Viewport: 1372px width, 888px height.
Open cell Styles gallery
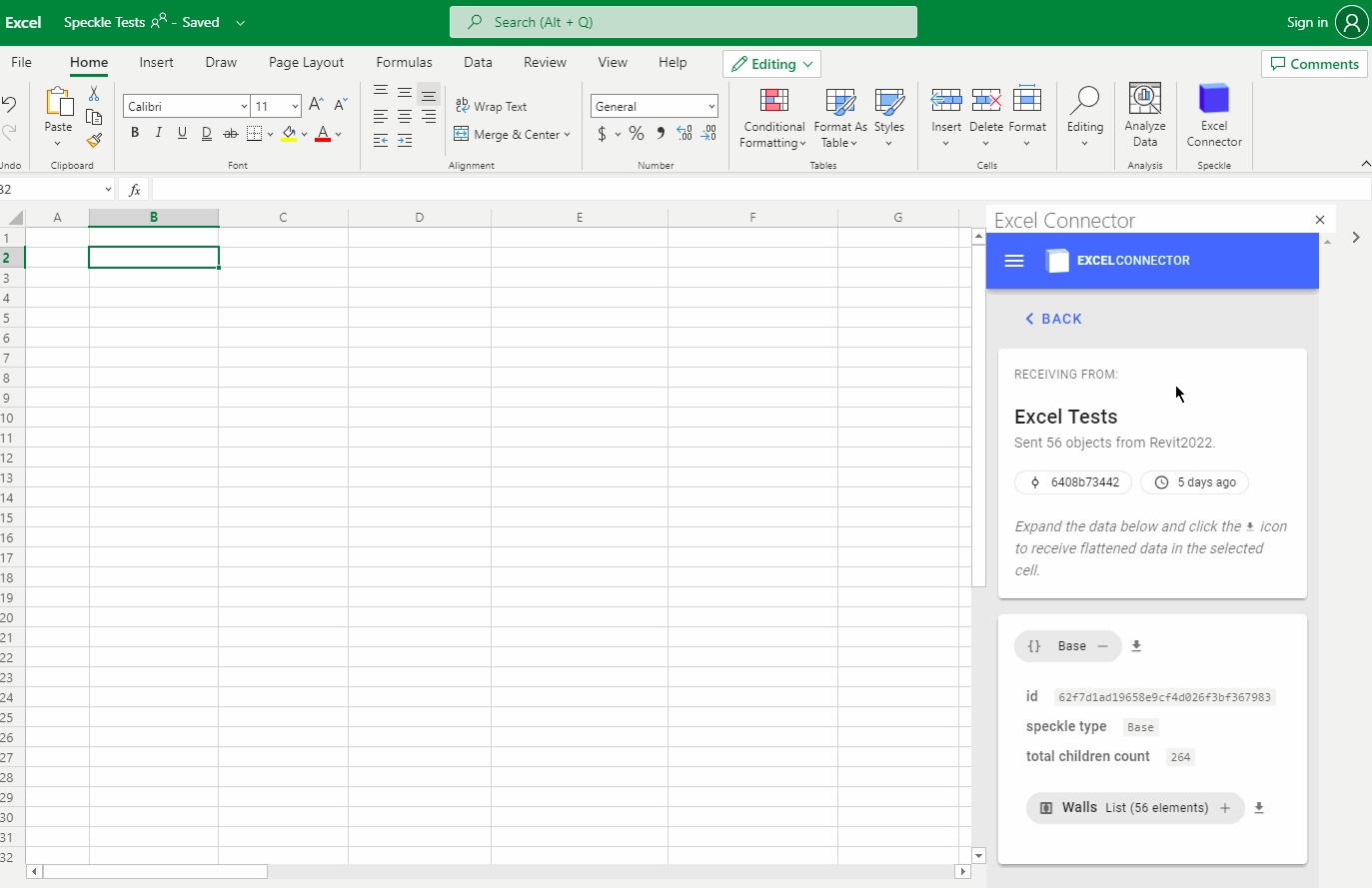(889, 118)
